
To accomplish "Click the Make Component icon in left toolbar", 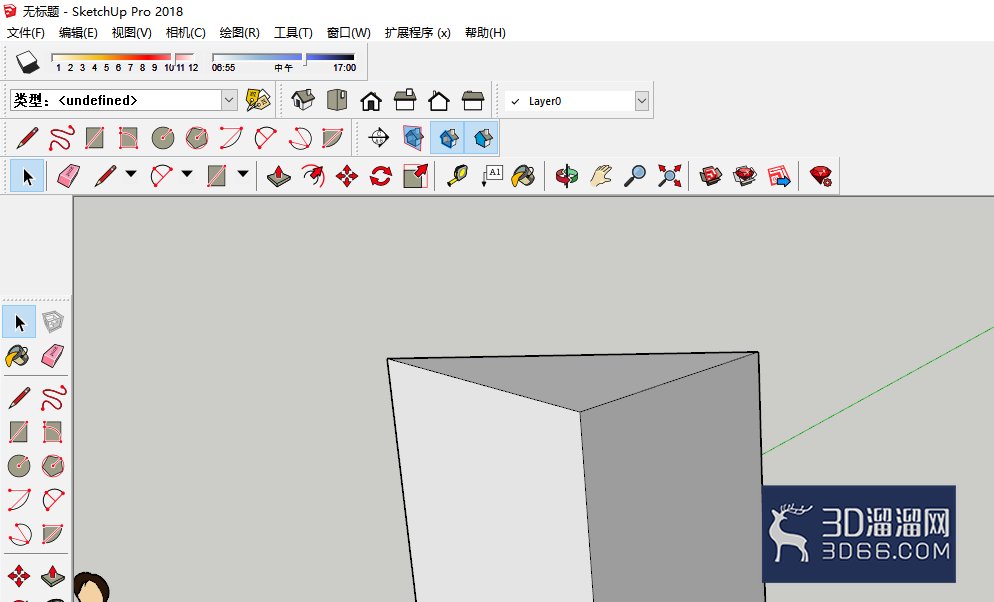I will click(x=53, y=322).
